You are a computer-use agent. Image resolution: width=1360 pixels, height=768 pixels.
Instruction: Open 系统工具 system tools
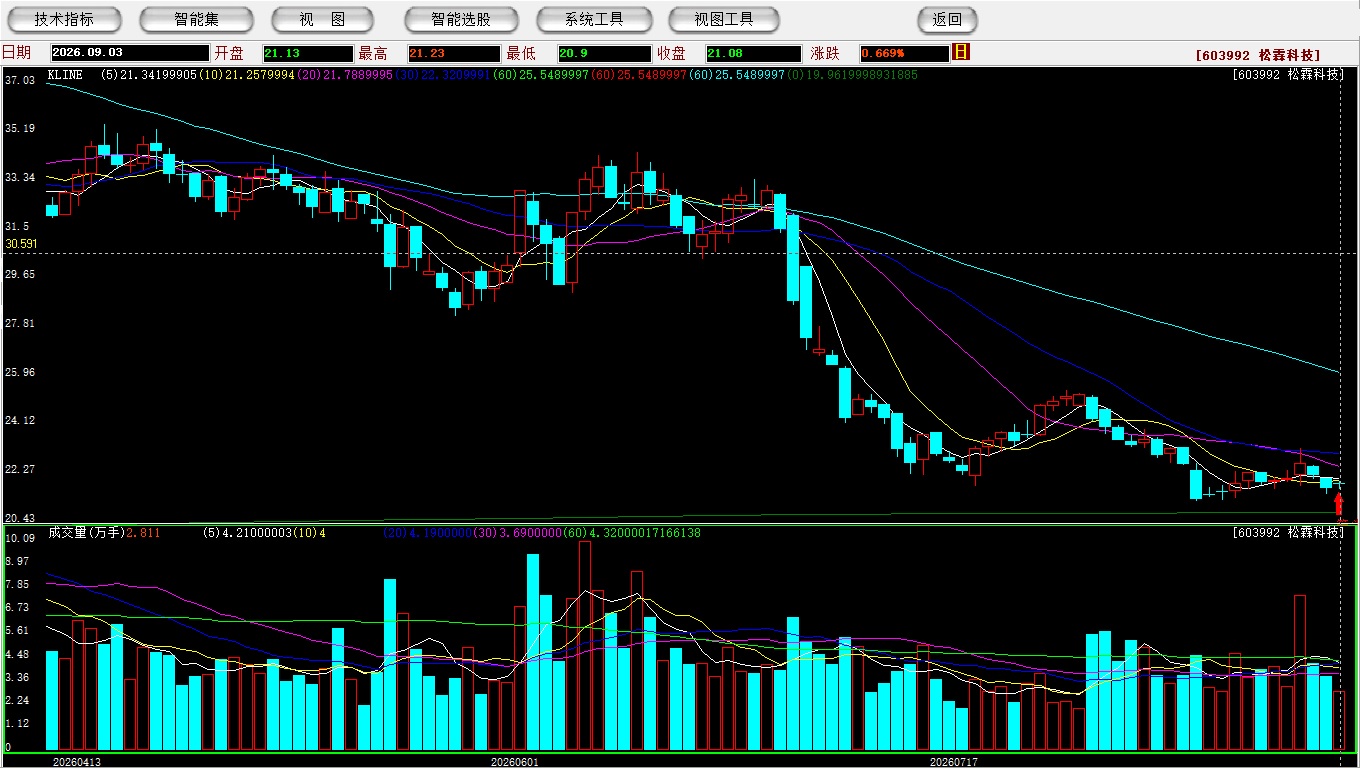point(594,19)
